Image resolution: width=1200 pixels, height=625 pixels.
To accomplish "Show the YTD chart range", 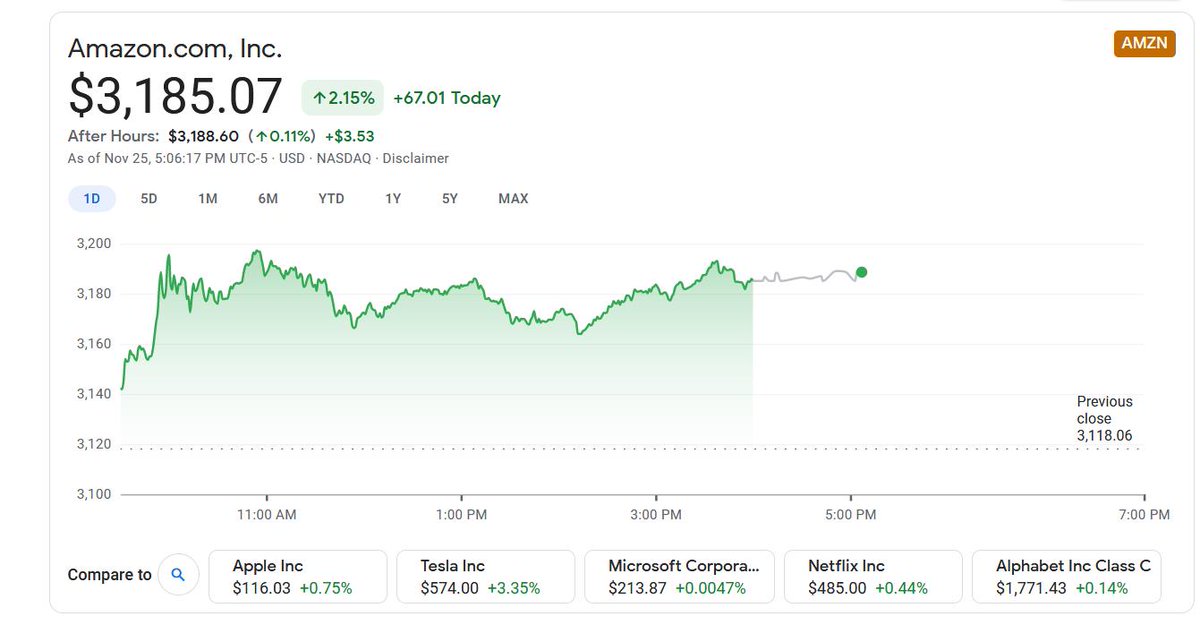I will coord(331,198).
